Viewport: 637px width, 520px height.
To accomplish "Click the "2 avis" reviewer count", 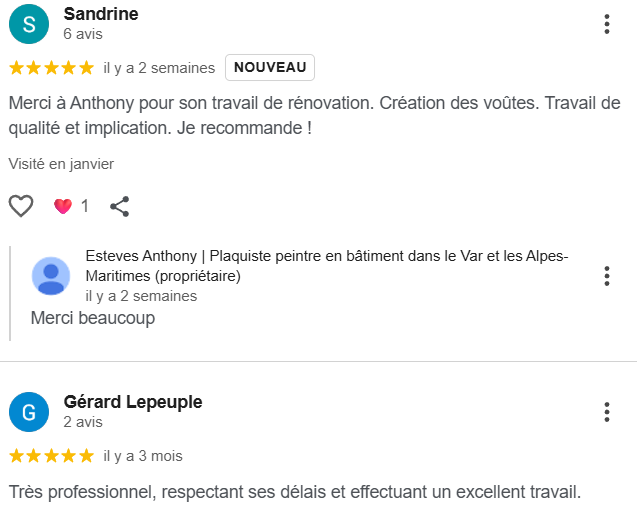I will coord(83,422).
